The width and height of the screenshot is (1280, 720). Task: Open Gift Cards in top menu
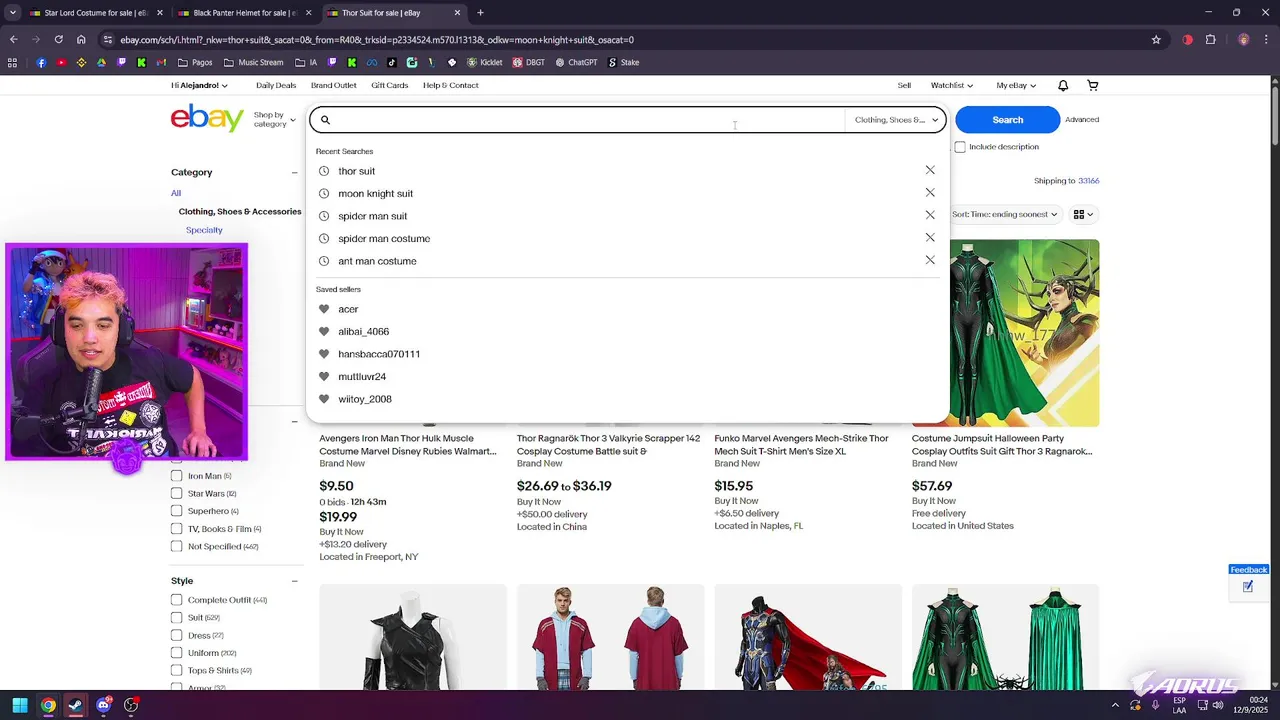389,85
